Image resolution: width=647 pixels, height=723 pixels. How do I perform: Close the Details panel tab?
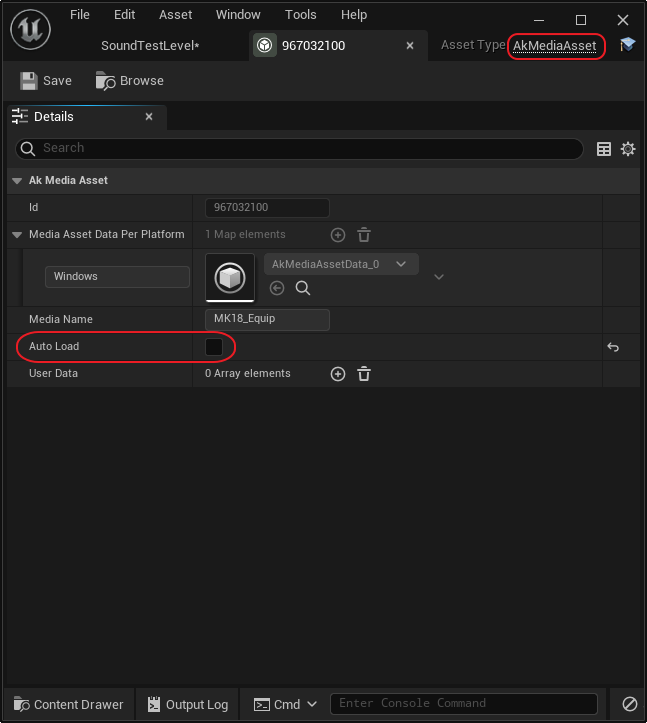(x=148, y=117)
